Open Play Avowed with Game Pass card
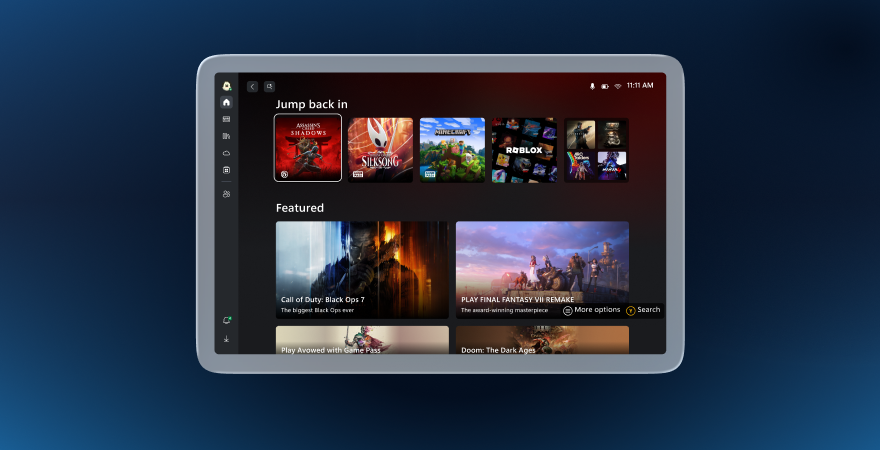This screenshot has width=880, height=450. click(x=362, y=340)
